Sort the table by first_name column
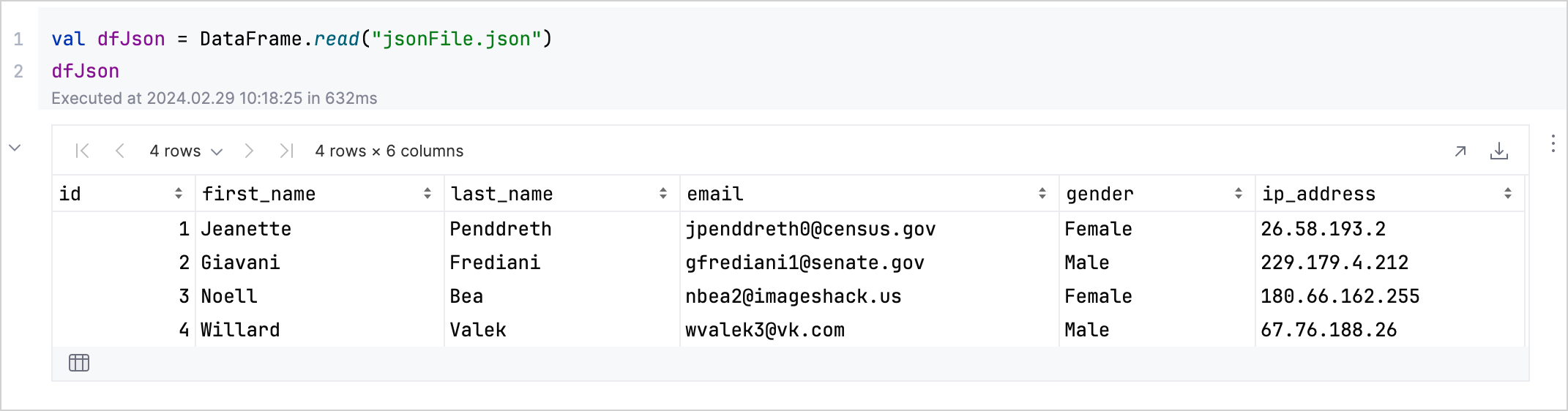1568x411 pixels. (x=428, y=194)
